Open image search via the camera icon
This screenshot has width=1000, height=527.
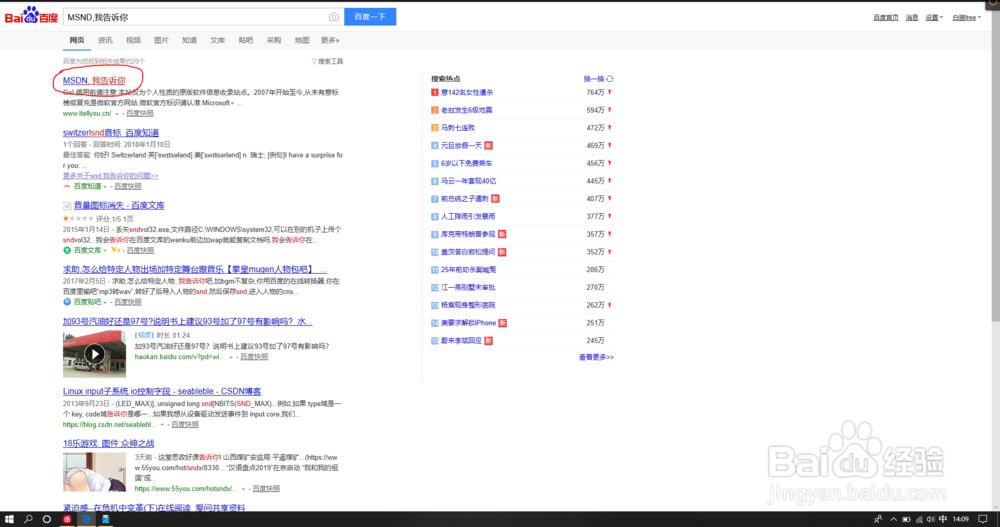tap(334, 17)
